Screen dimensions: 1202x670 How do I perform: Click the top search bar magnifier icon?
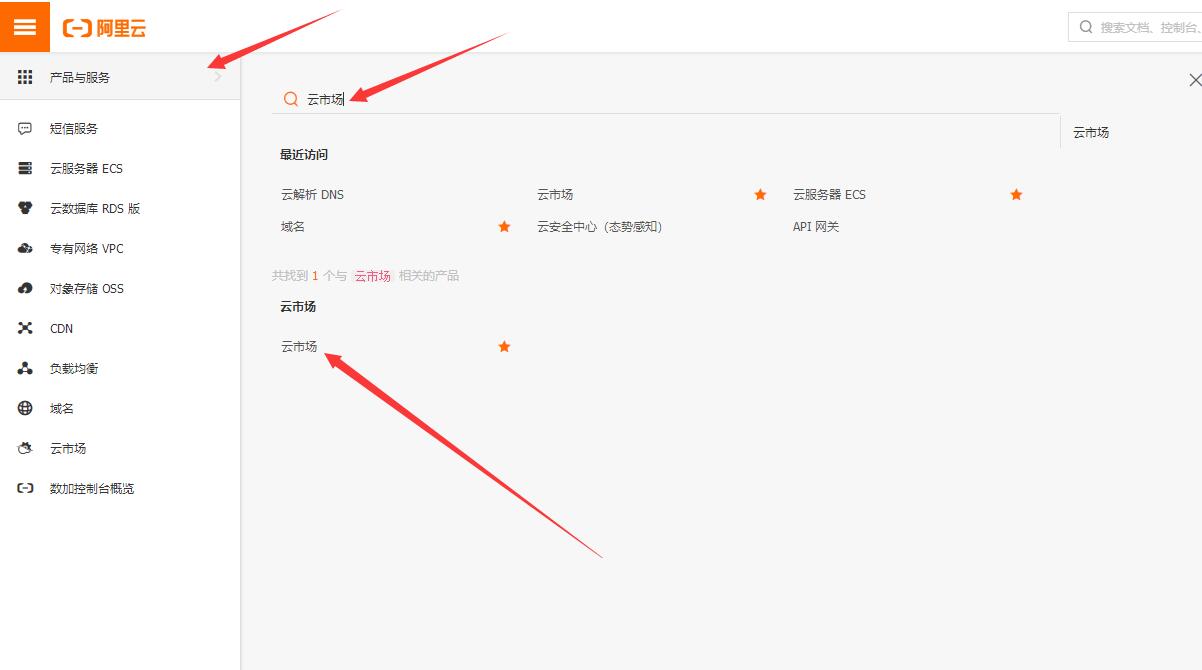click(1086, 27)
